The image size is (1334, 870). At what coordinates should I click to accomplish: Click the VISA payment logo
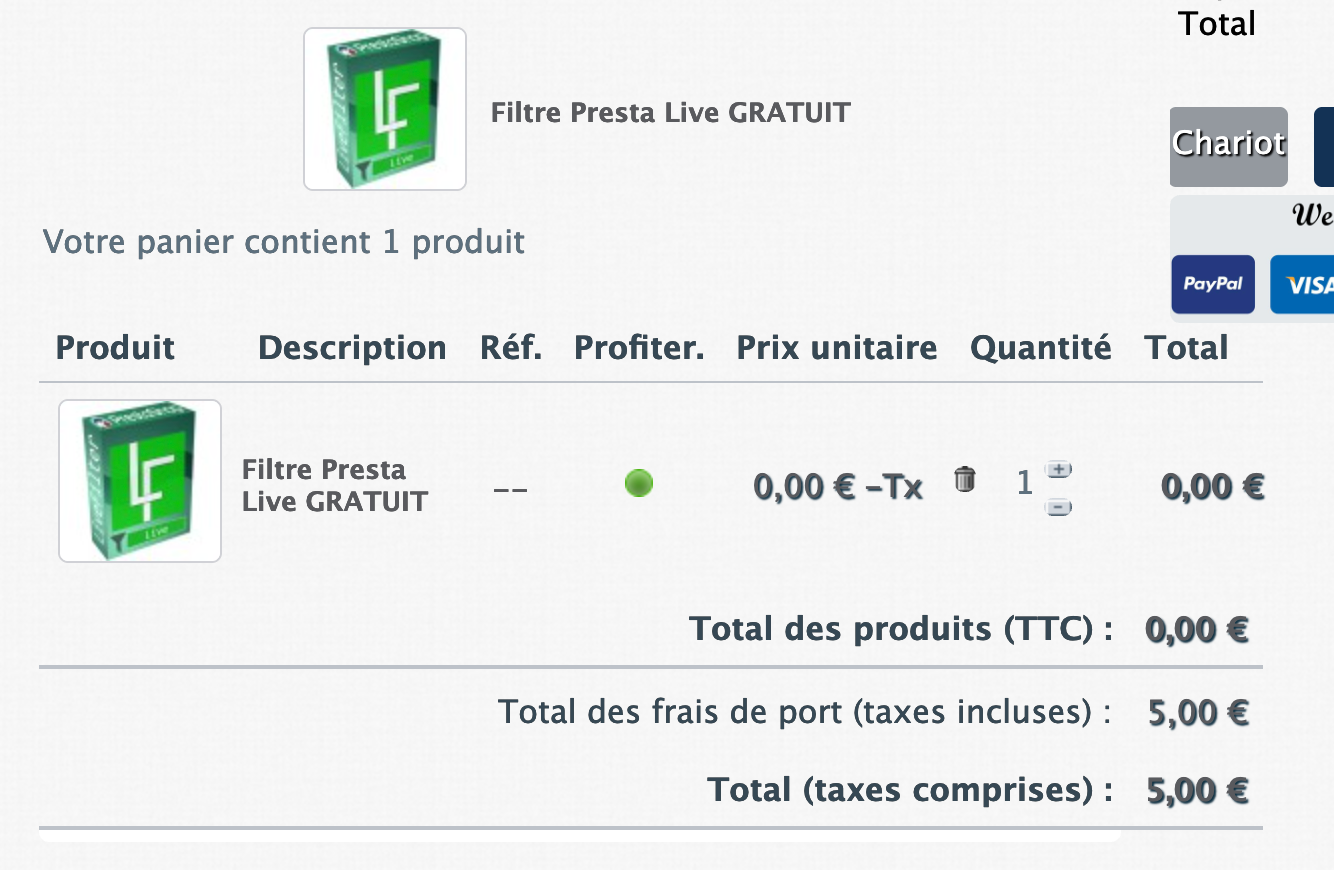pyautogui.click(x=1303, y=285)
